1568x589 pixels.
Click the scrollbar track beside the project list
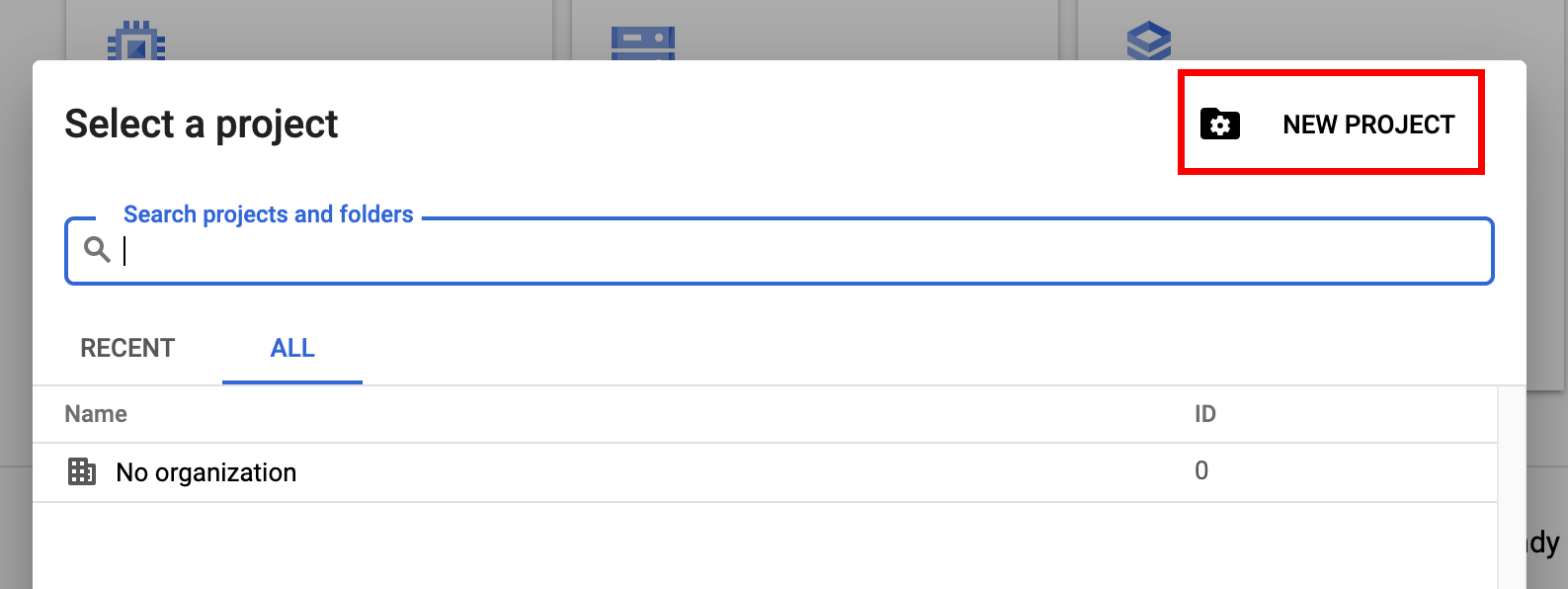[1512, 488]
